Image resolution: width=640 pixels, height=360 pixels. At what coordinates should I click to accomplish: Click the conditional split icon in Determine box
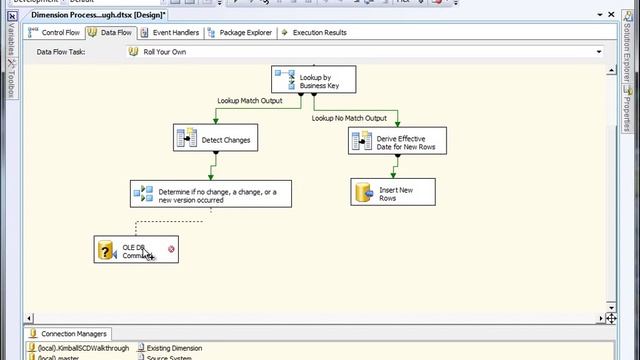143,193
